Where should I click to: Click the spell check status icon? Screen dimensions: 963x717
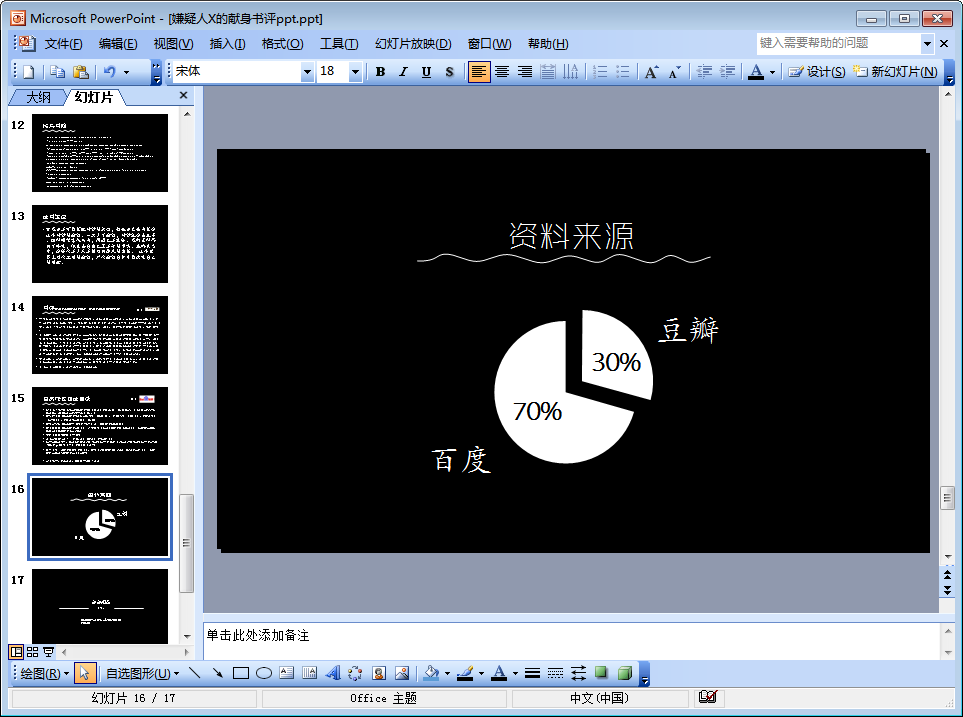(x=708, y=697)
